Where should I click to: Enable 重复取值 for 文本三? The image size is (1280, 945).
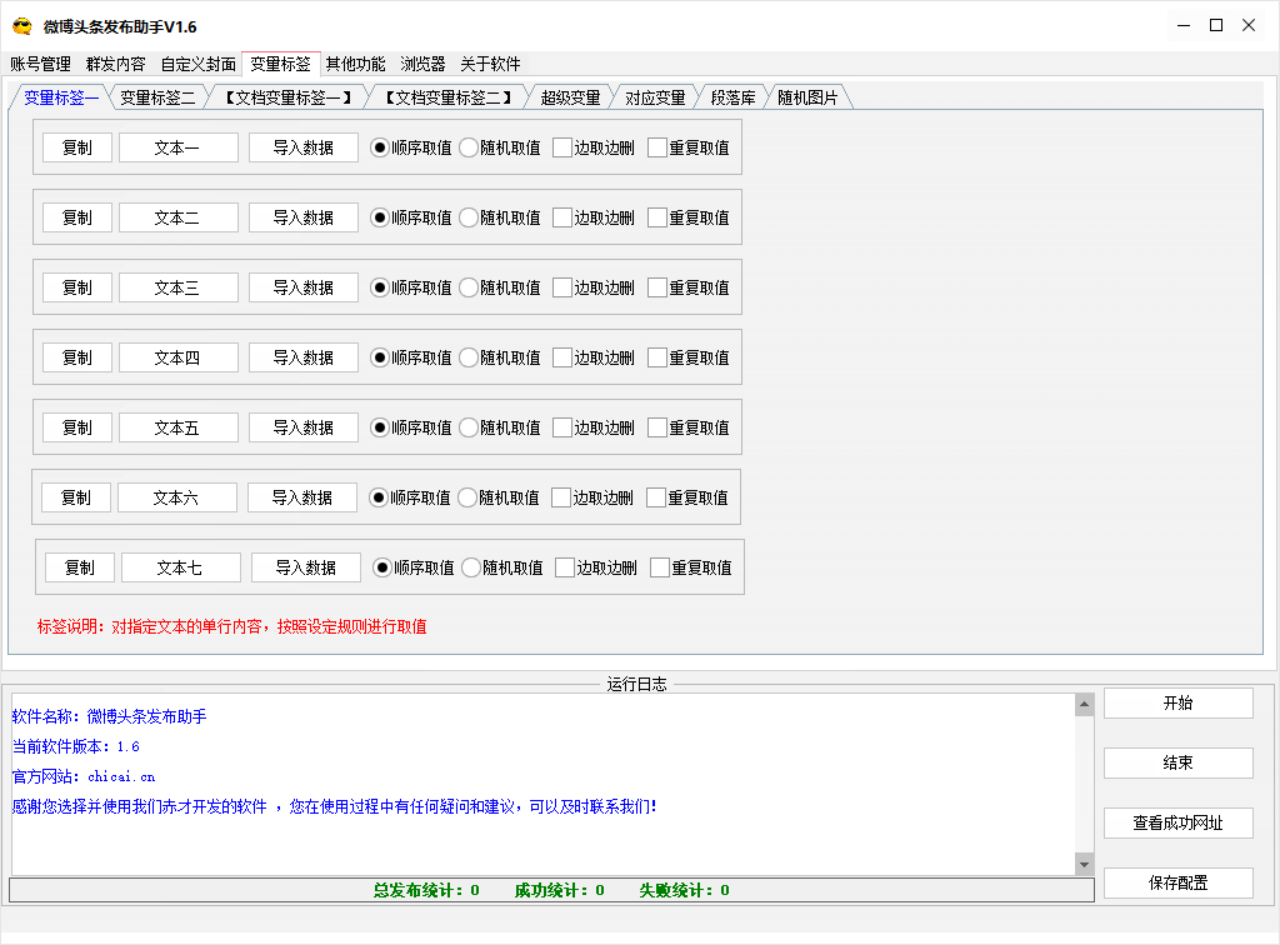688,287
